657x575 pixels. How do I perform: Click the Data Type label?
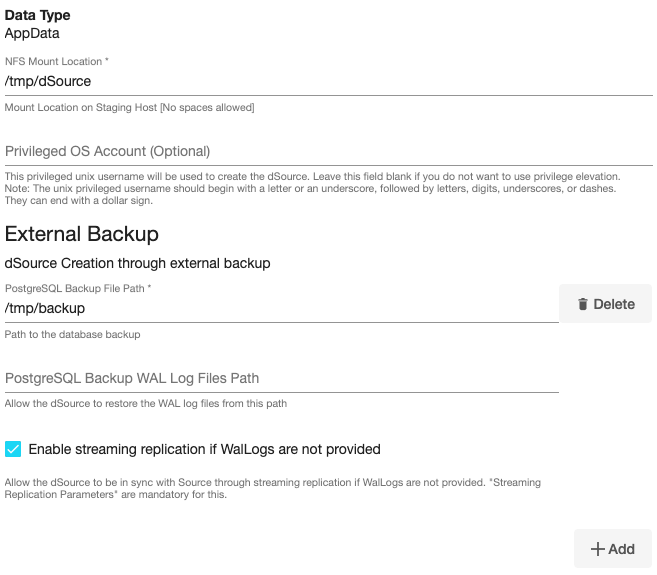tap(38, 16)
